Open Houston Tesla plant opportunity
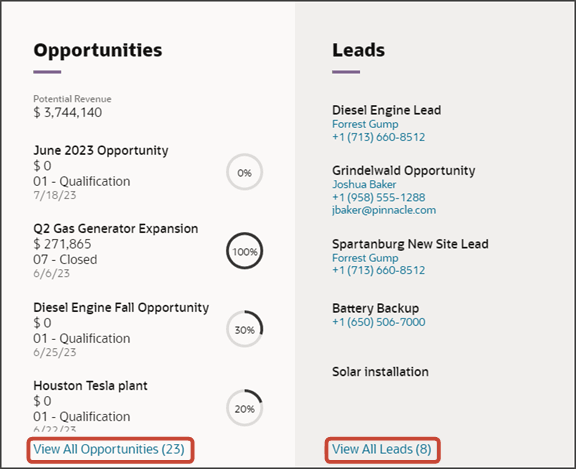Viewport: 576px width, 469px height. pyautogui.click(x=90, y=386)
